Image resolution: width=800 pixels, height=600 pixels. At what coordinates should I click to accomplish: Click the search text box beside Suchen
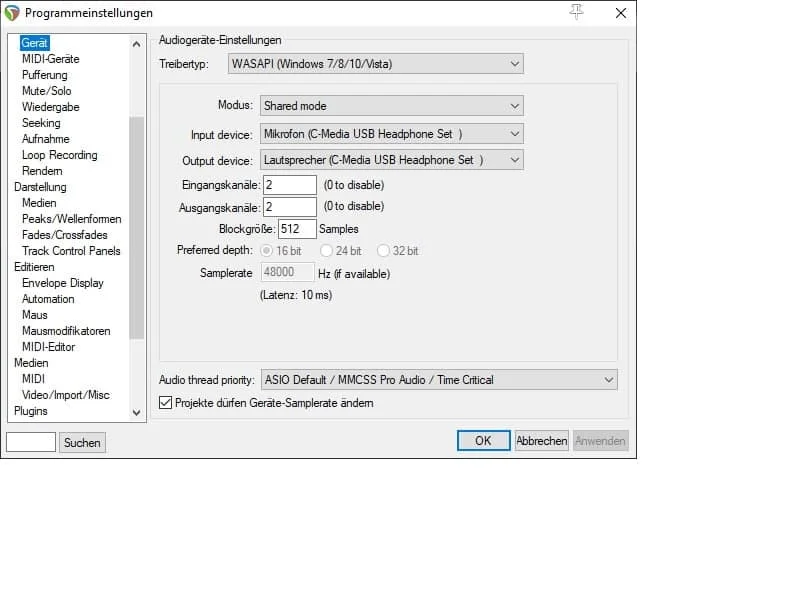31,442
